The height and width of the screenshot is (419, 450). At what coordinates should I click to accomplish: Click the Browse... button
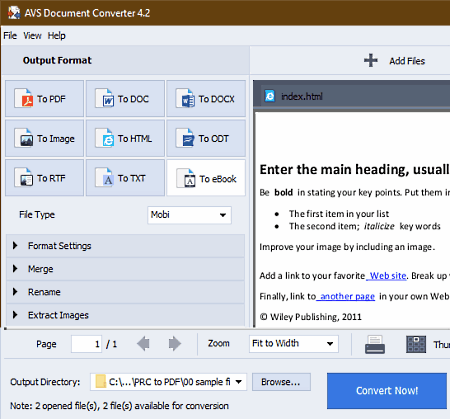pos(281,382)
